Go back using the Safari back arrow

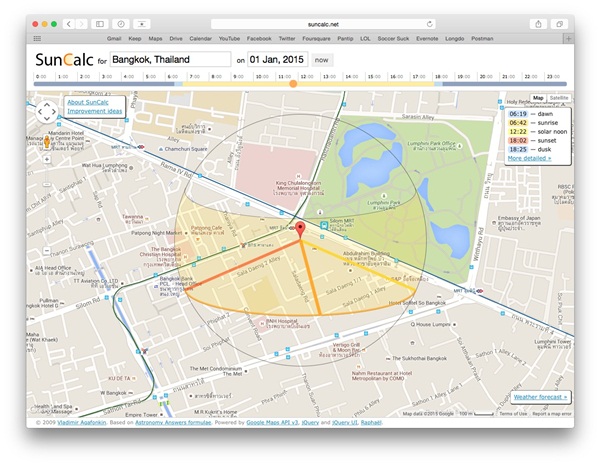pos(69,24)
